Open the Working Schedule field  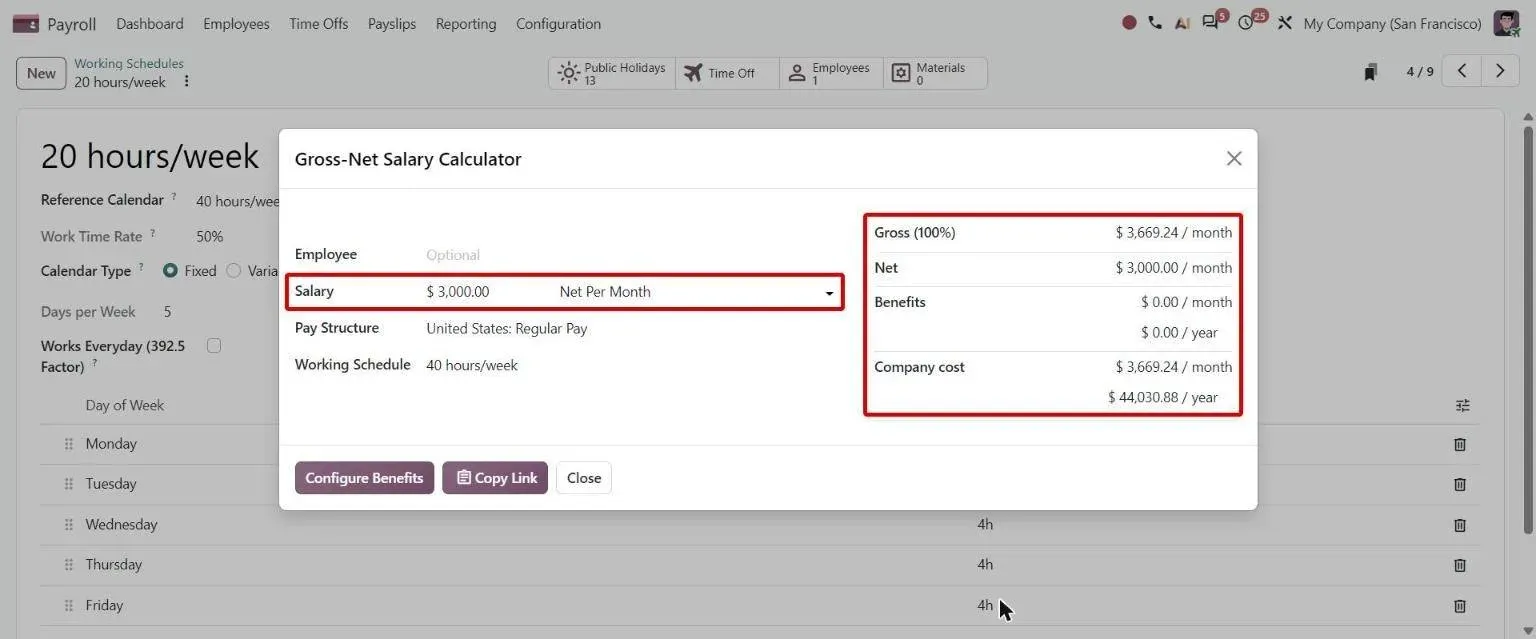tap(632, 365)
